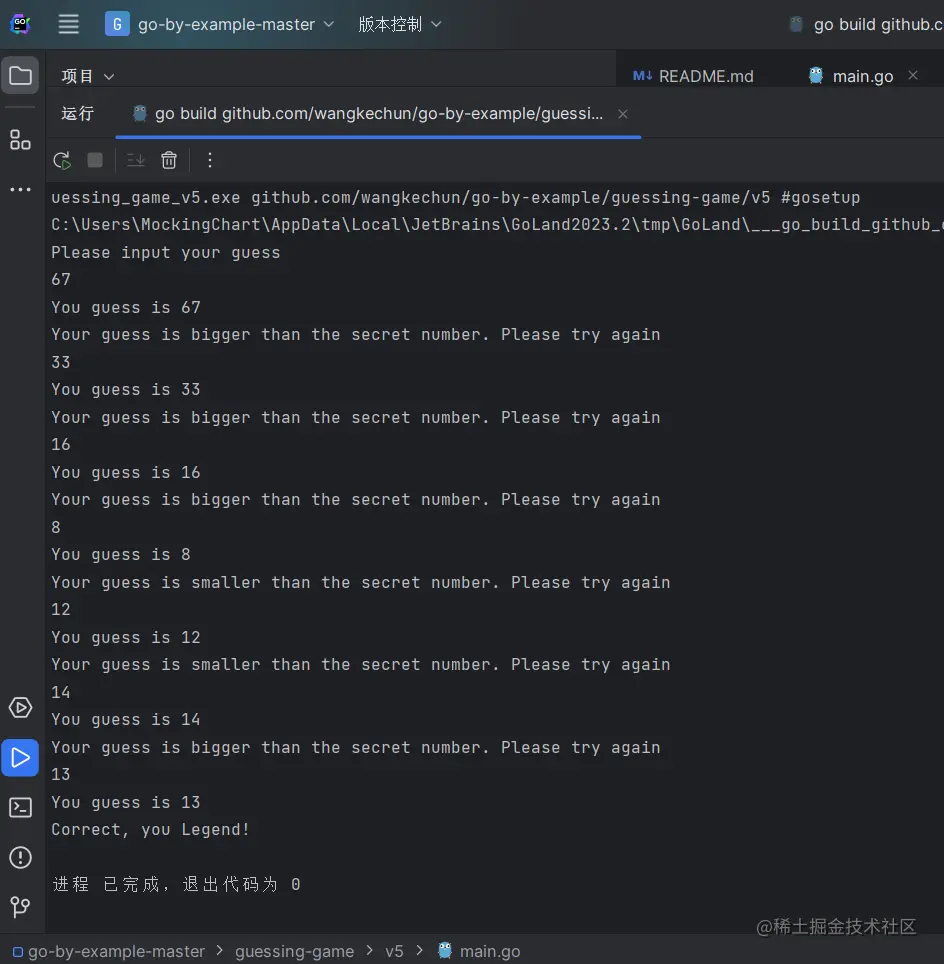Click the 'You guess is 67' output line
Viewport: 944px width, 964px height.
point(125,307)
